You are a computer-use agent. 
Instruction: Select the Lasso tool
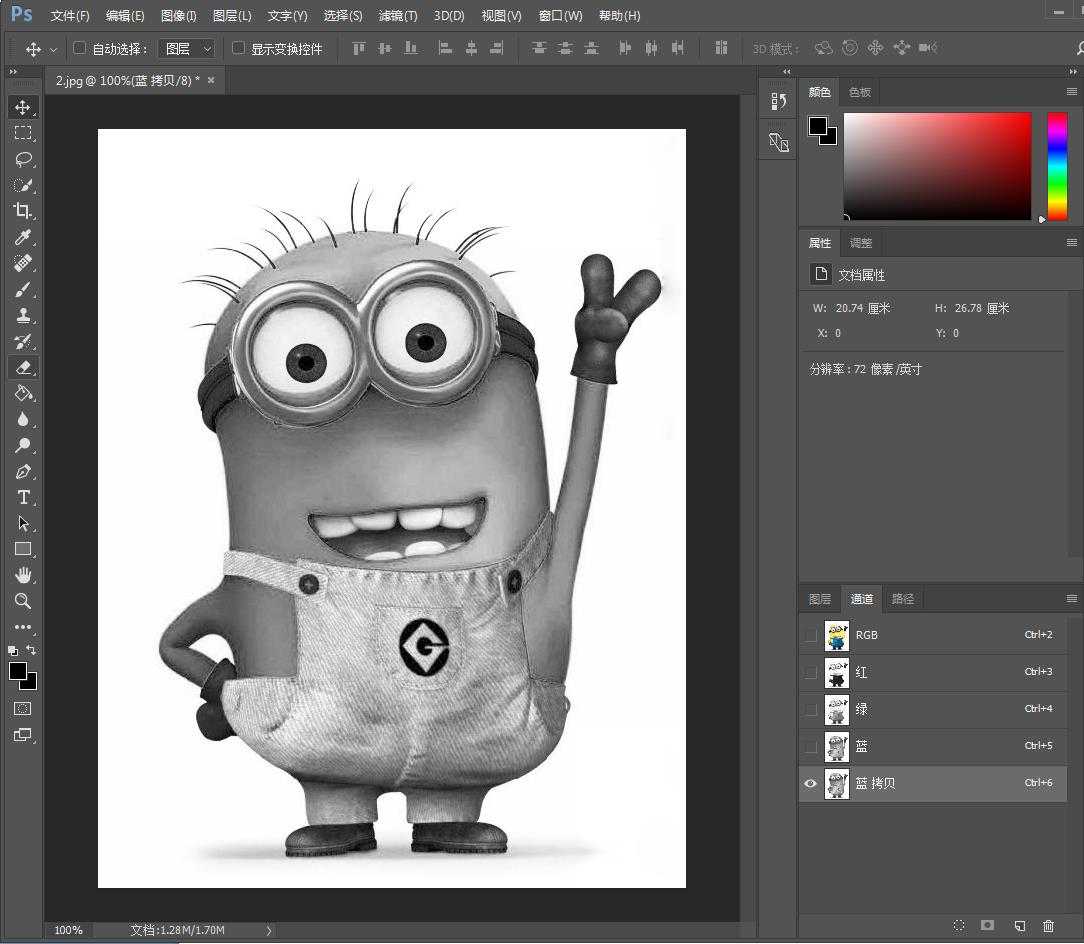tap(22, 159)
